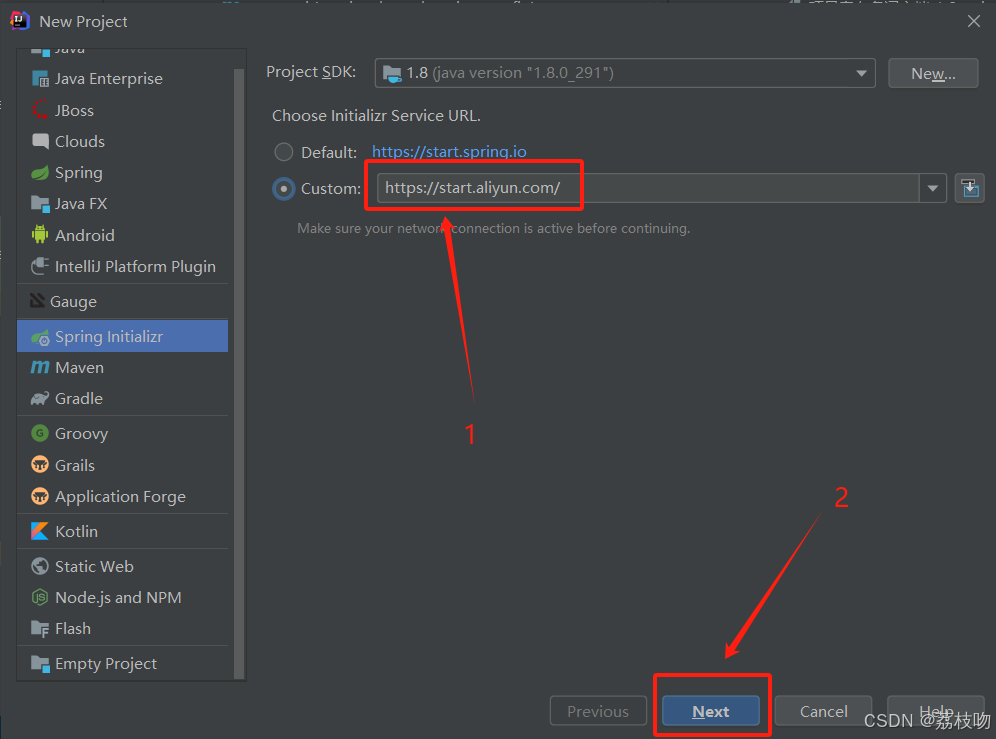Click the Groovy label text

[81, 434]
